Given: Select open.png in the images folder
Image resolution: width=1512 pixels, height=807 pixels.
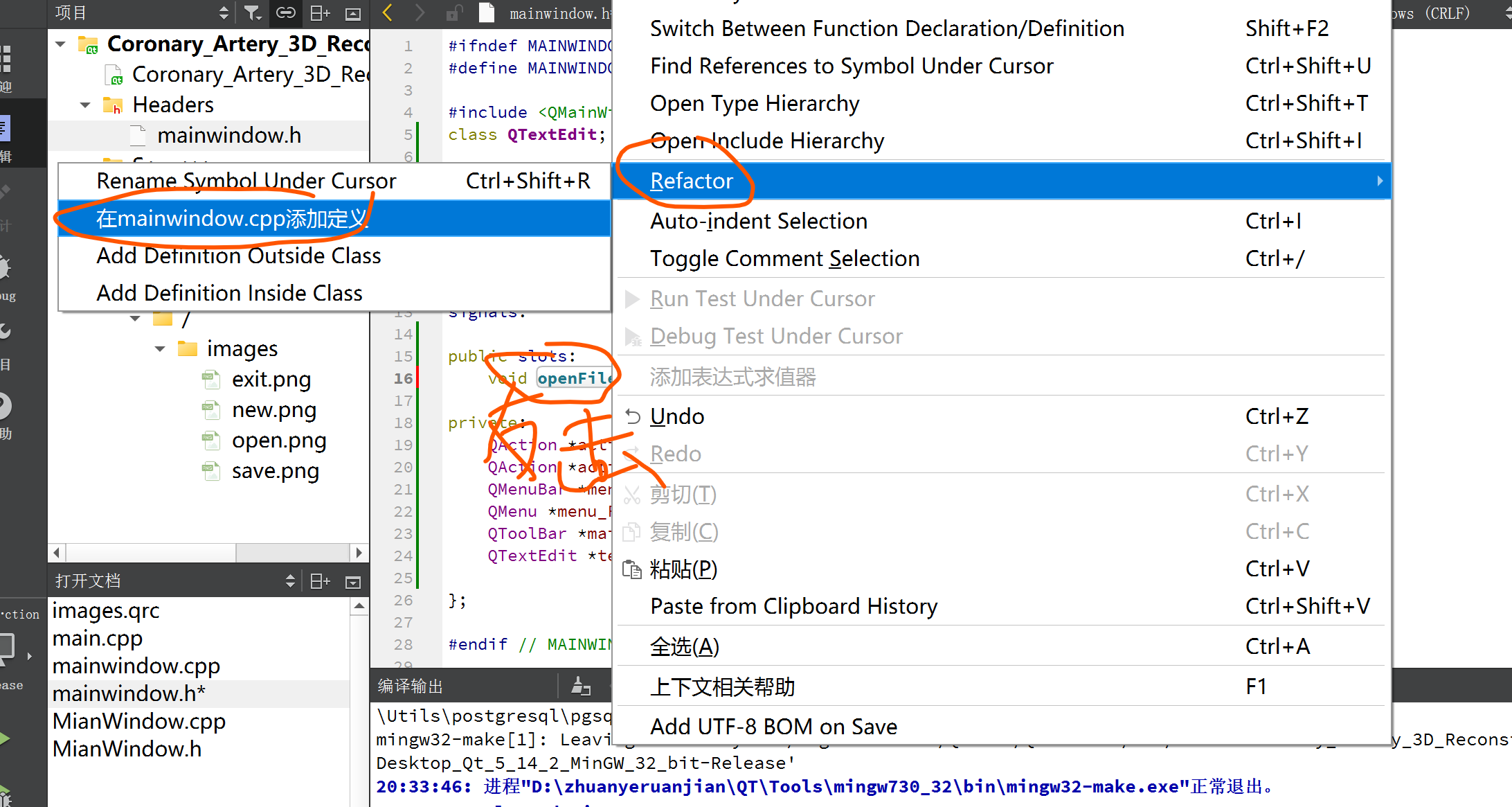Looking at the screenshot, I should [x=279, y=441].
